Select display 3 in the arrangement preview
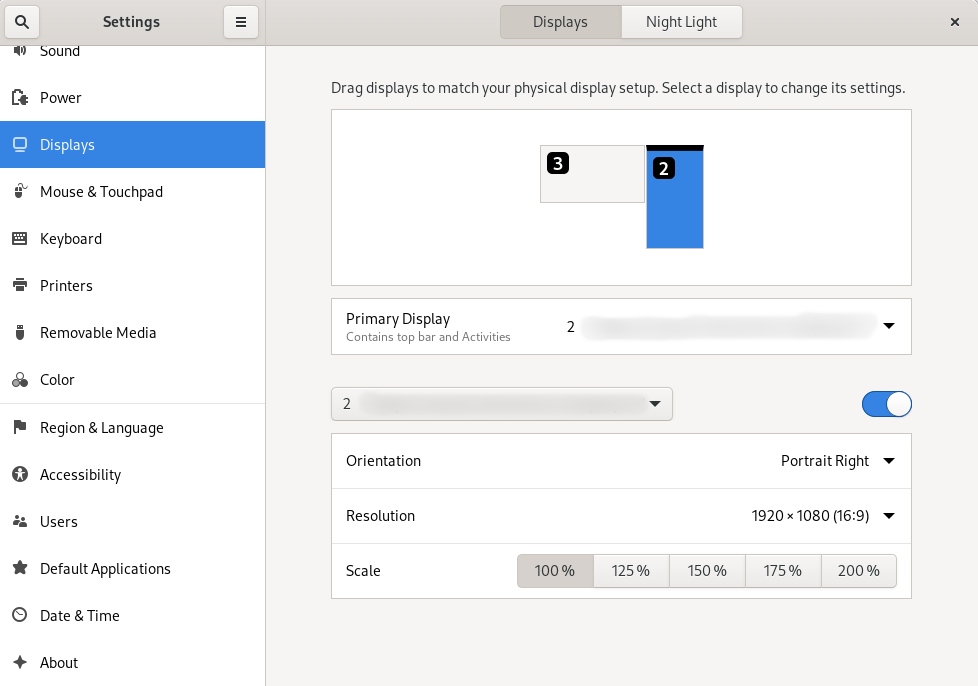 point(593,175)
